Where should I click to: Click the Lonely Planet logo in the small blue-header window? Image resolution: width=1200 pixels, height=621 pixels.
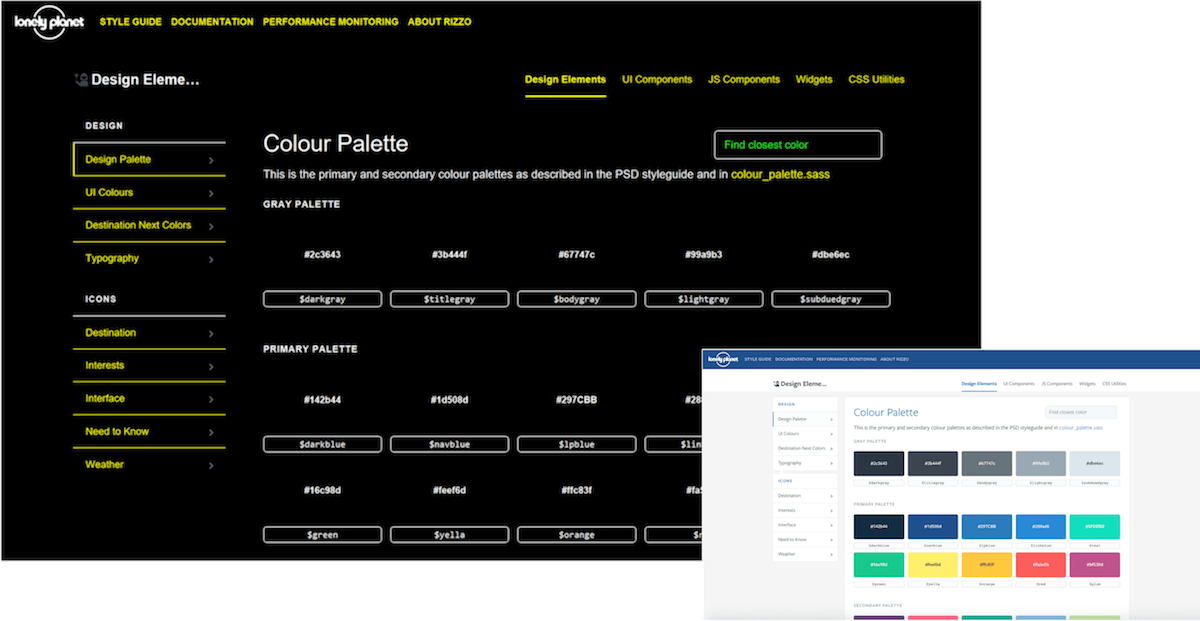[x=723, y=359]
